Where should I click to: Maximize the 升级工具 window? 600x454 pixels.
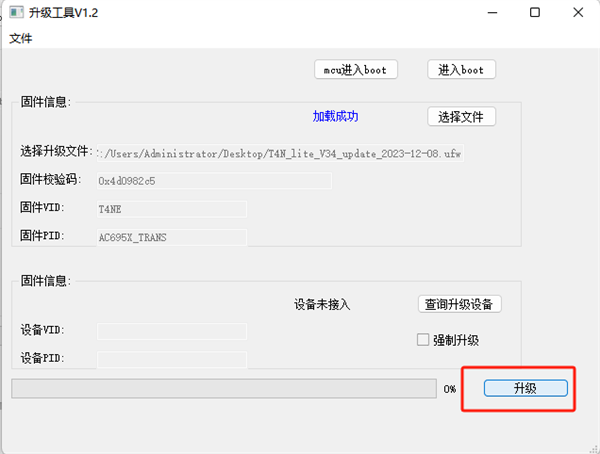[535, 13]
